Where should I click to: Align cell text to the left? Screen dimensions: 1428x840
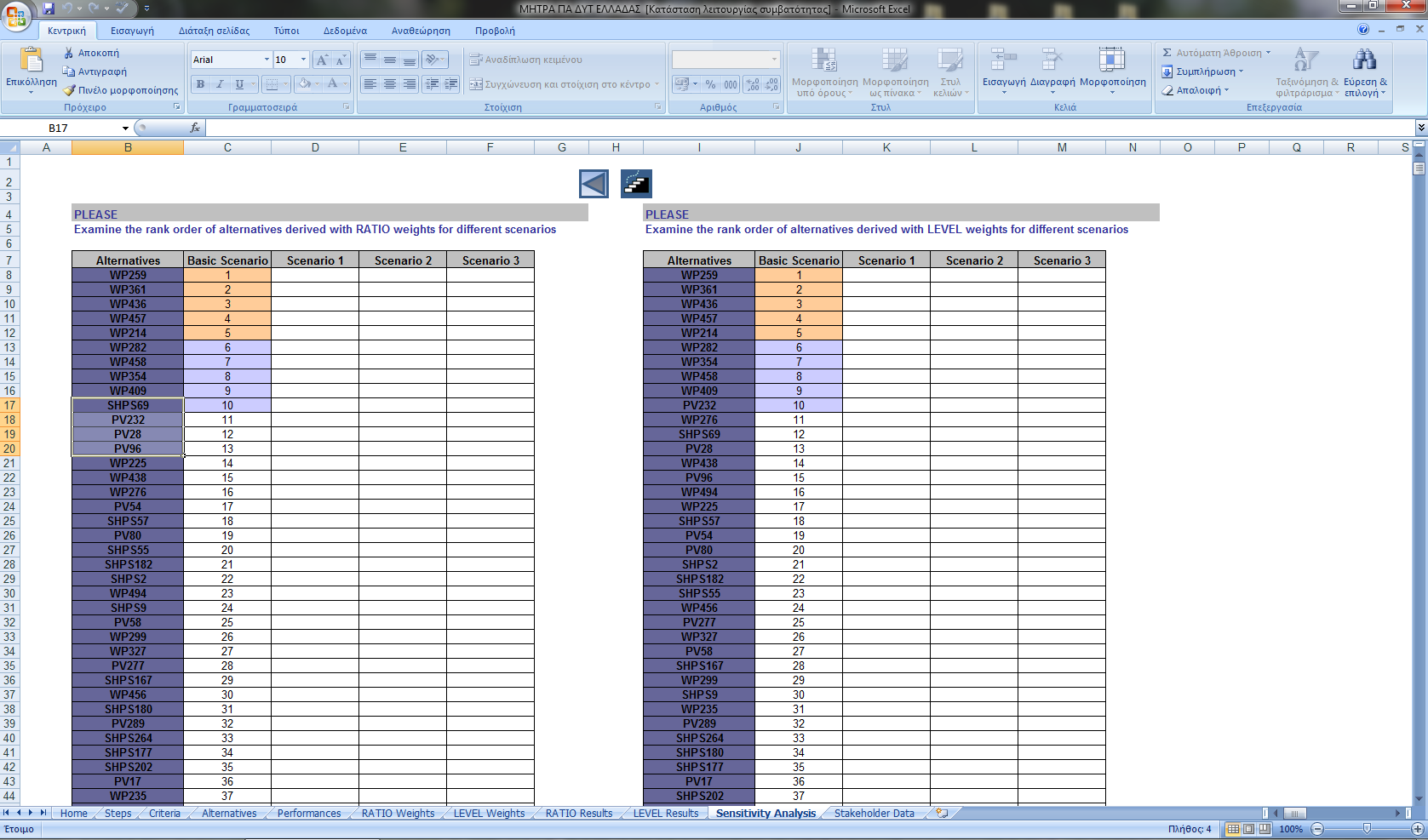click(x=370, y=83)
